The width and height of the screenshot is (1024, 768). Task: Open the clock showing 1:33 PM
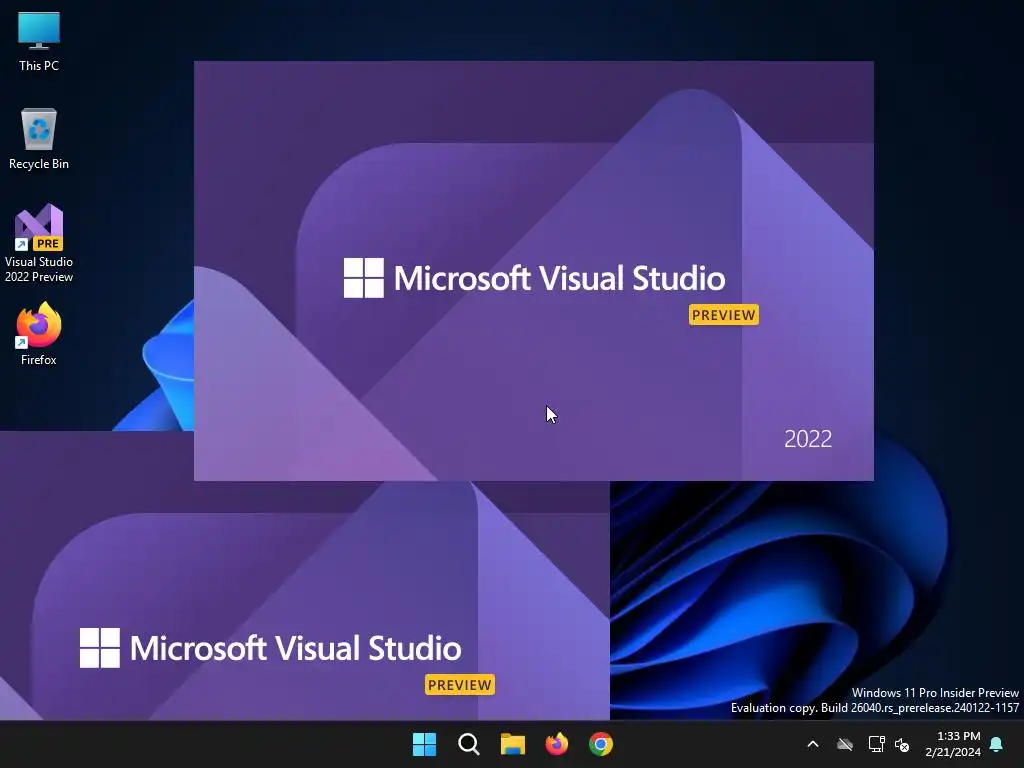click(x=958, y=736)
